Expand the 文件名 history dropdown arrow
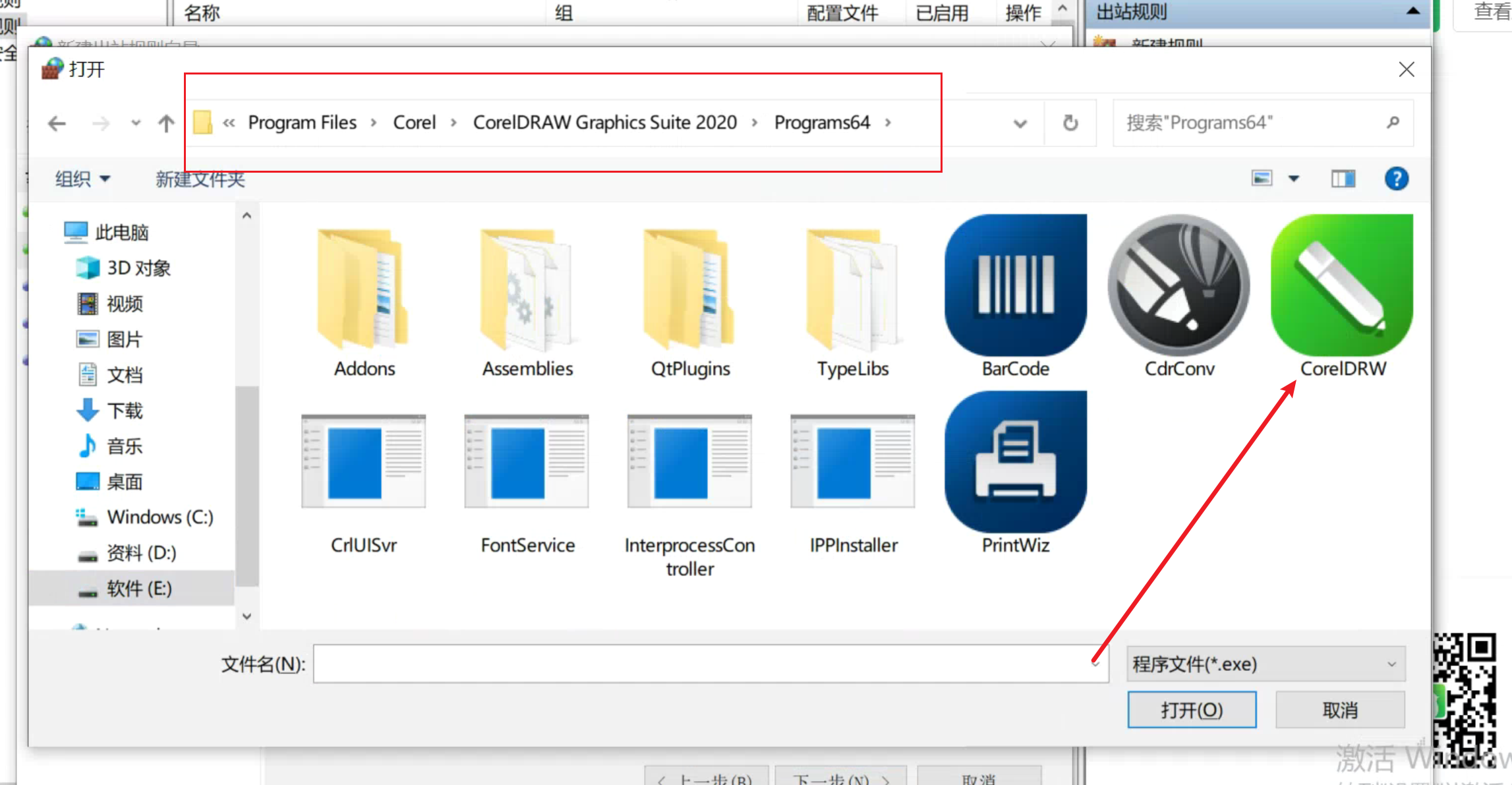 tap(1095, 664)
